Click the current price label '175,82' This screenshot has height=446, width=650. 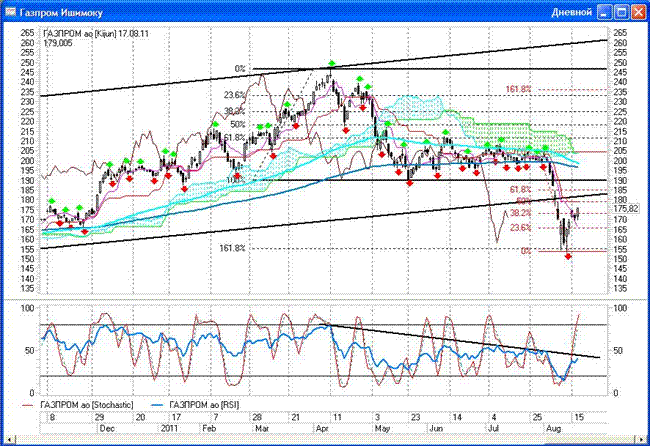click(x=625, y=209)
